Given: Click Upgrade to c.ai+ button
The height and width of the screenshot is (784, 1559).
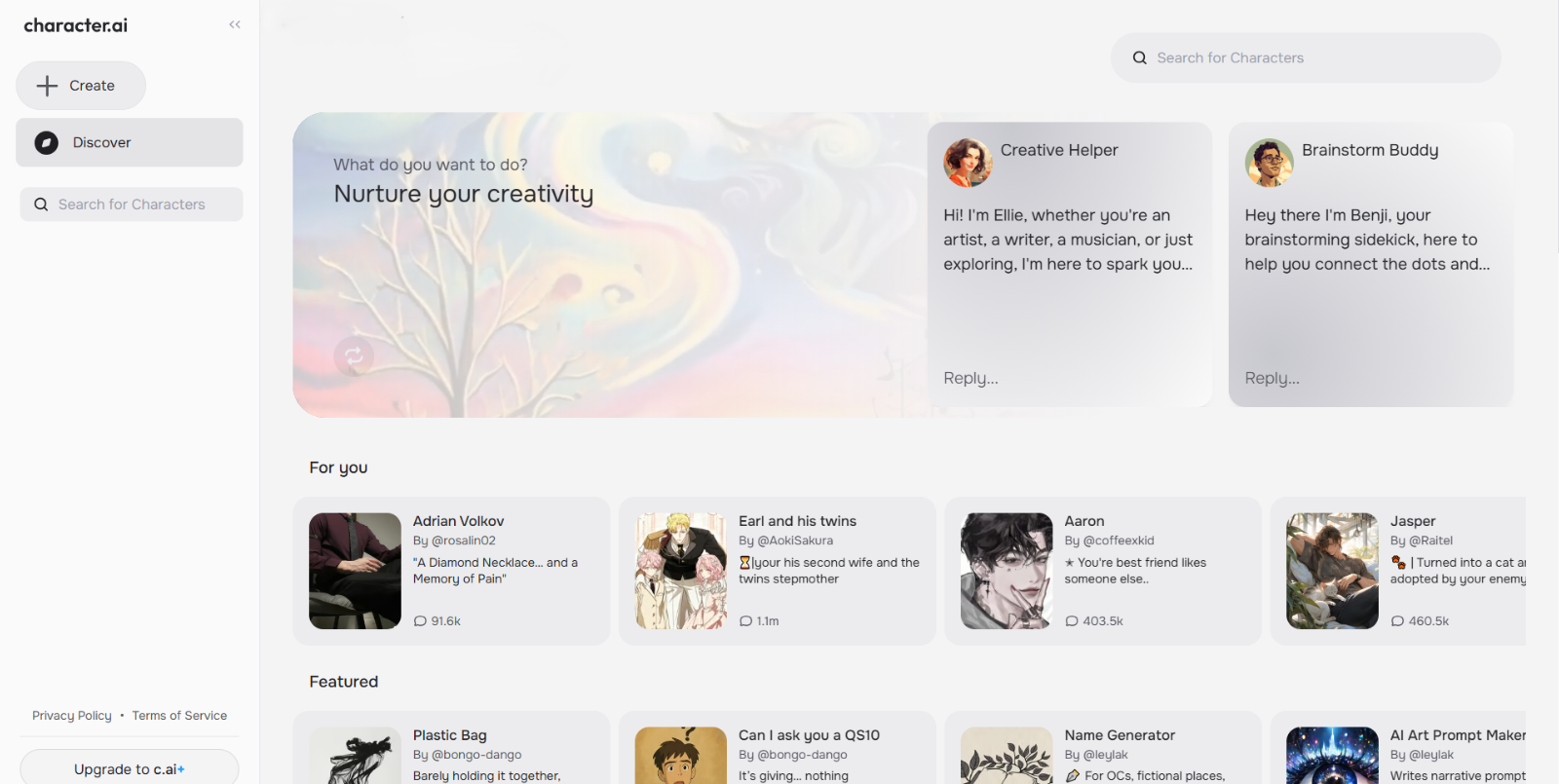Looking at the screenshot, I should [x=130, y=767].
